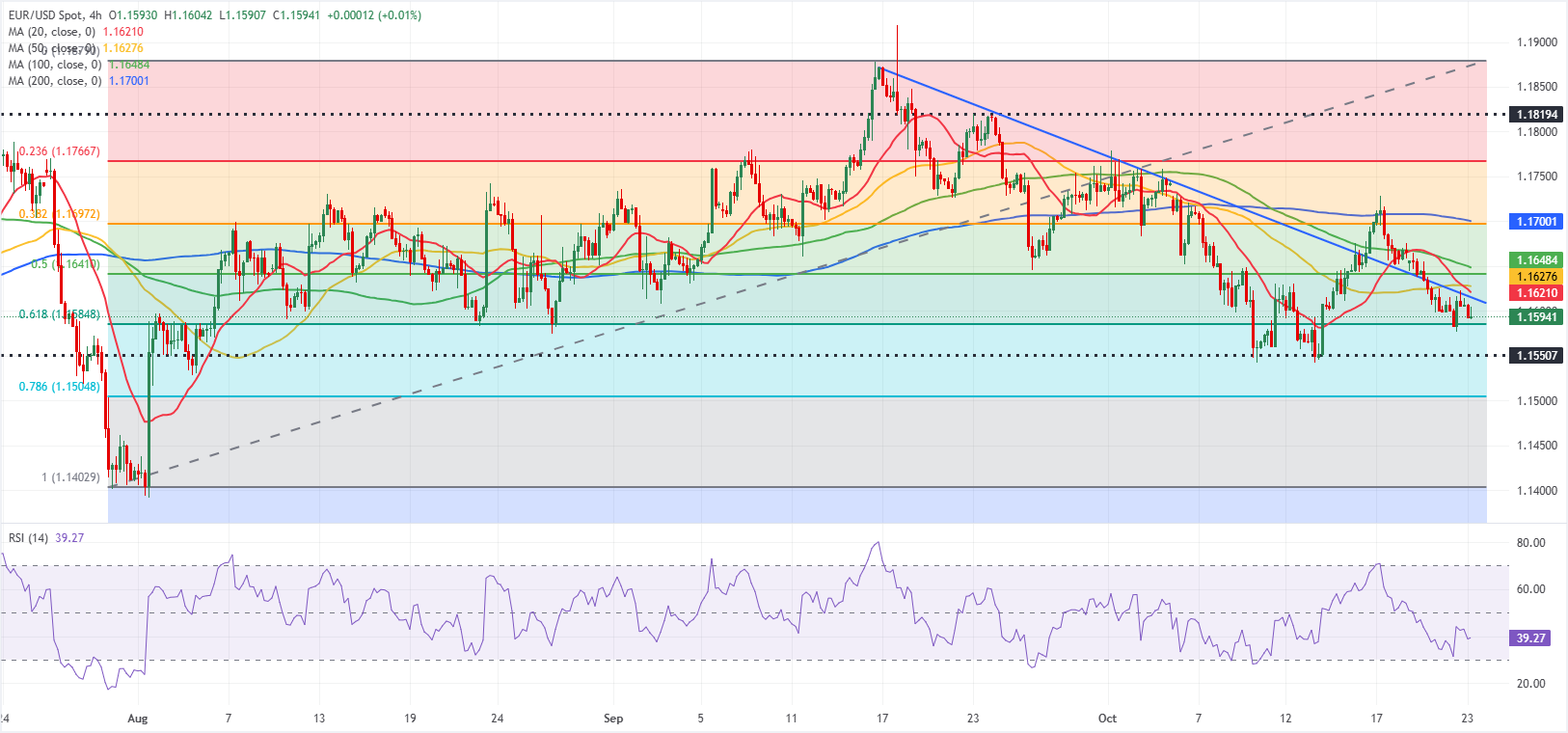This screenshot has width=1568, height=733.
Task: Select the current price tag 1.15941
Action: [x=1536, y=316]
